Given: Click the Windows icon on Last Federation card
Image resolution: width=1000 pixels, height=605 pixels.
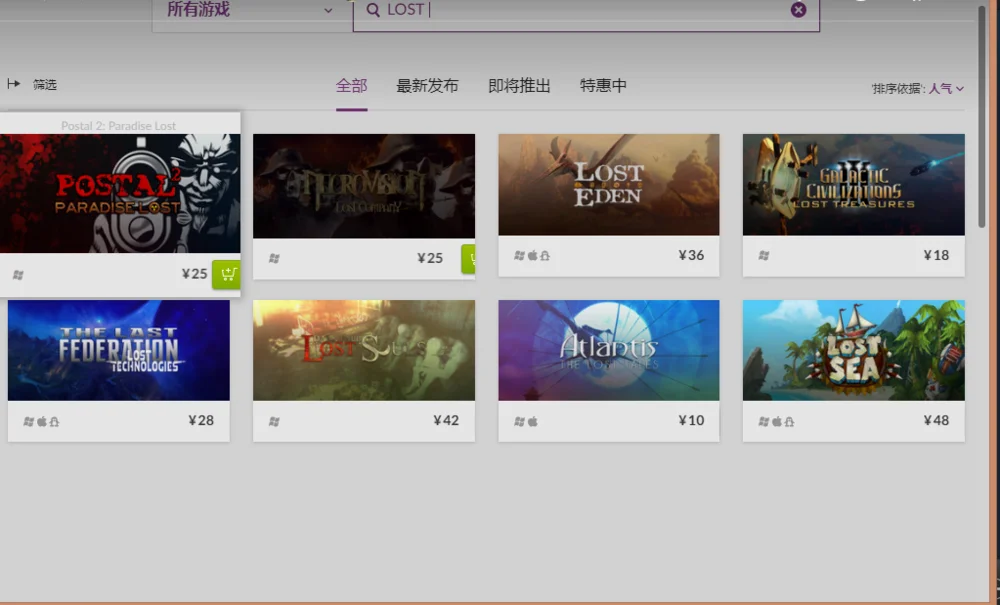Looking at the screenshot, I should 29,421.
